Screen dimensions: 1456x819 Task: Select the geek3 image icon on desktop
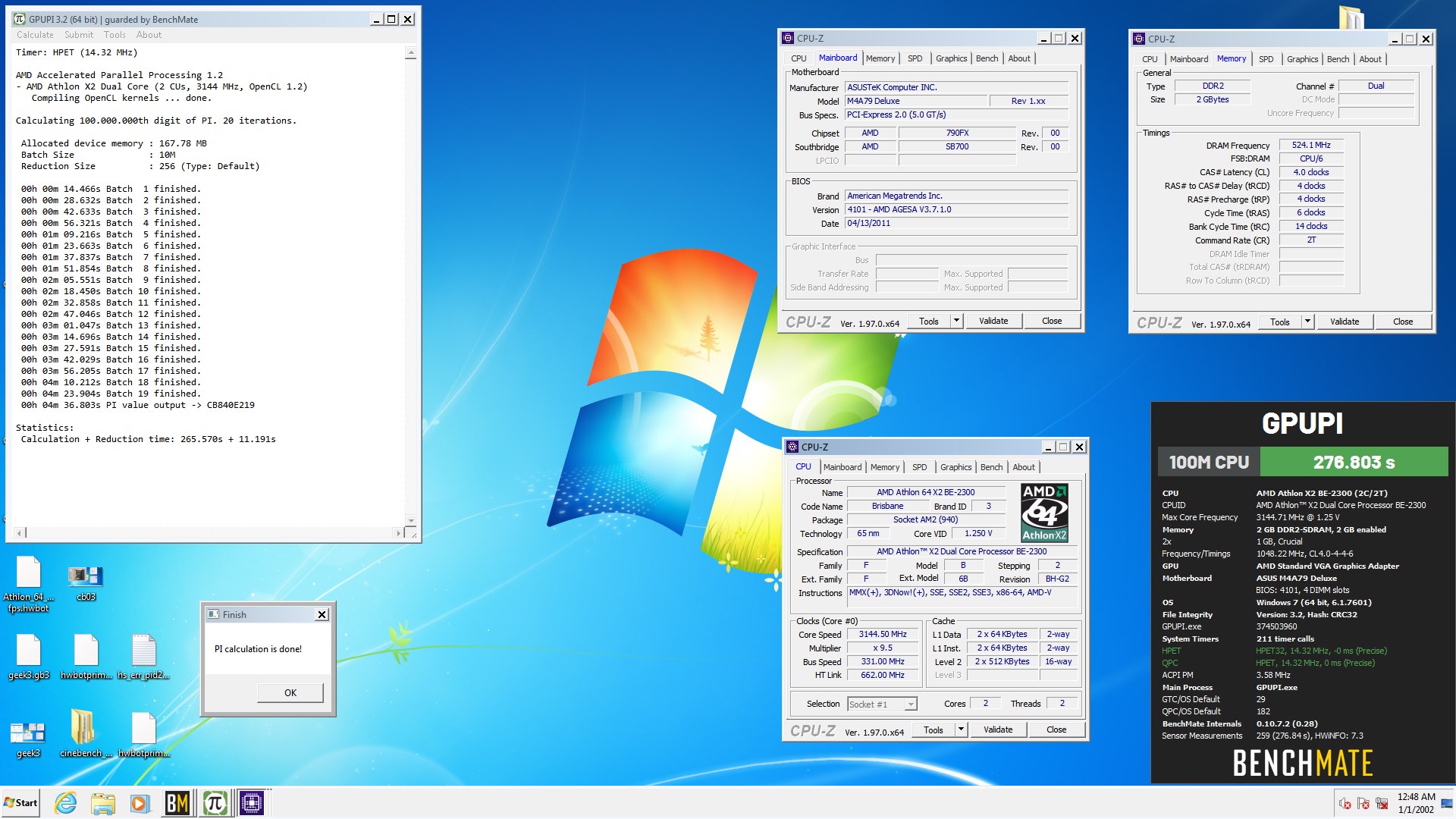(x=28, y=739)
